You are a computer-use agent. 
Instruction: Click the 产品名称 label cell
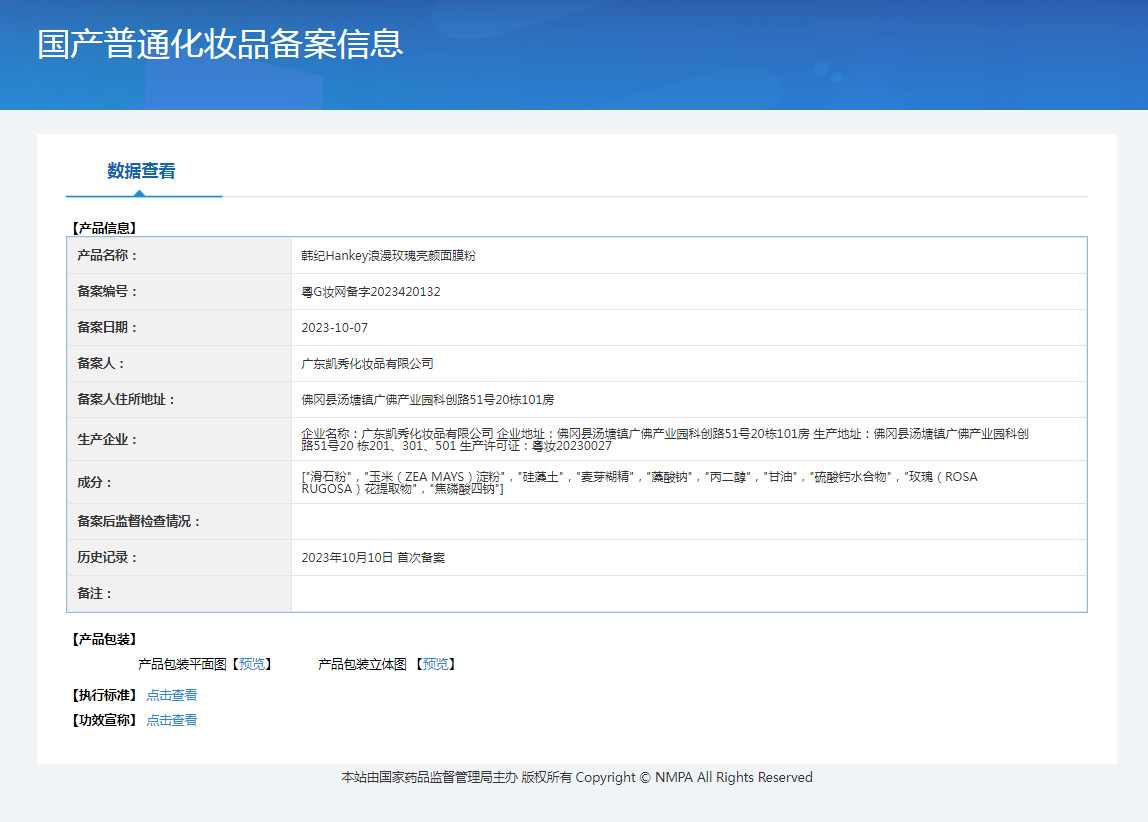(107, 256)
